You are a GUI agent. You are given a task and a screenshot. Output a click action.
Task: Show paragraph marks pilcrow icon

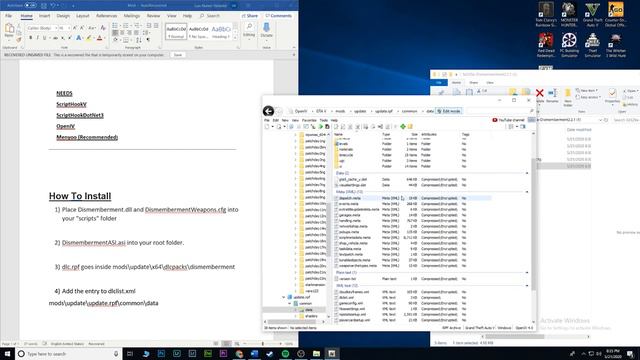click(148, 40)
